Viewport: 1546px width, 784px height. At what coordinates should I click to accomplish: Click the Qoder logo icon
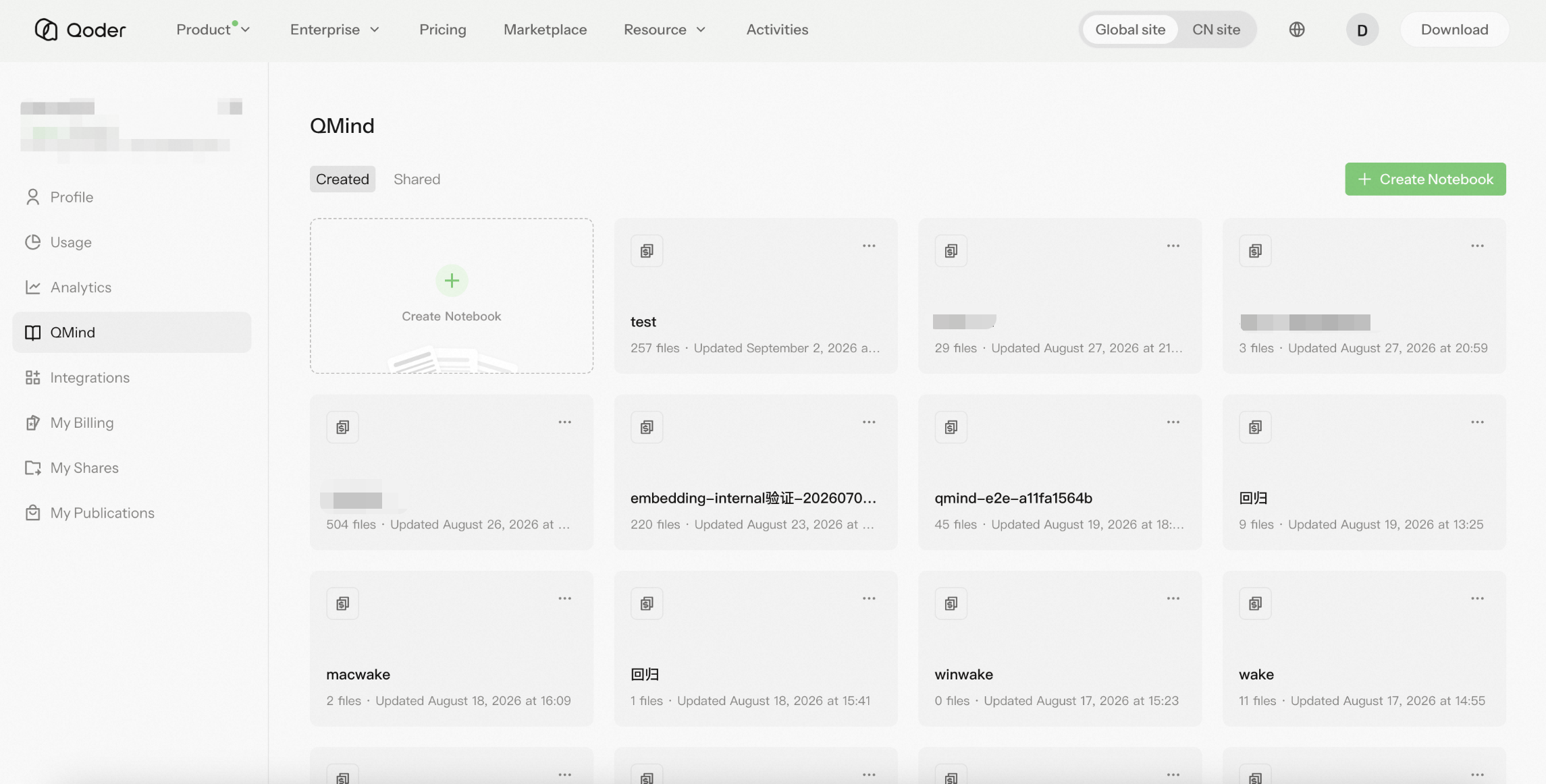pyautogui.click(x=46, y=30)
